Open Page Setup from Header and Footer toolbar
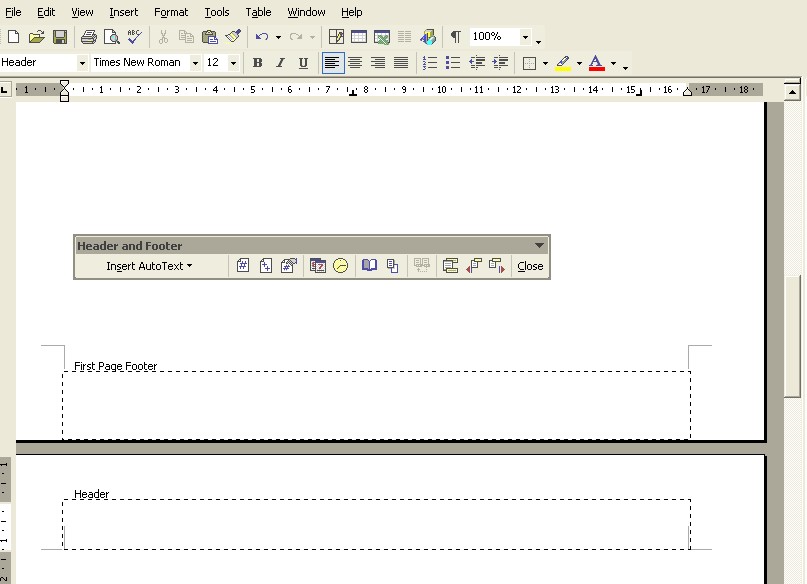 (x=369, y=266)
